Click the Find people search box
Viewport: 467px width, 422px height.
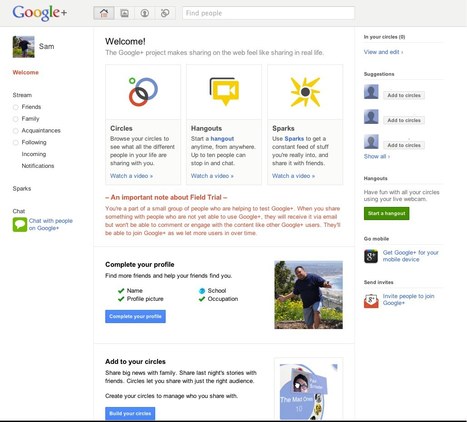[268, 13]
